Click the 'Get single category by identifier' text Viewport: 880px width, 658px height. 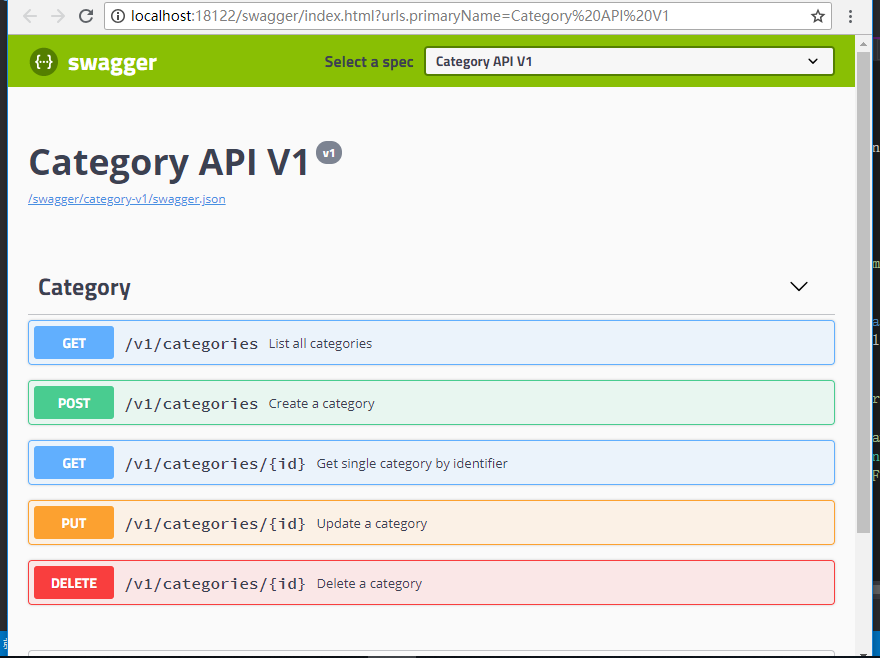click(x=412, y=464)
